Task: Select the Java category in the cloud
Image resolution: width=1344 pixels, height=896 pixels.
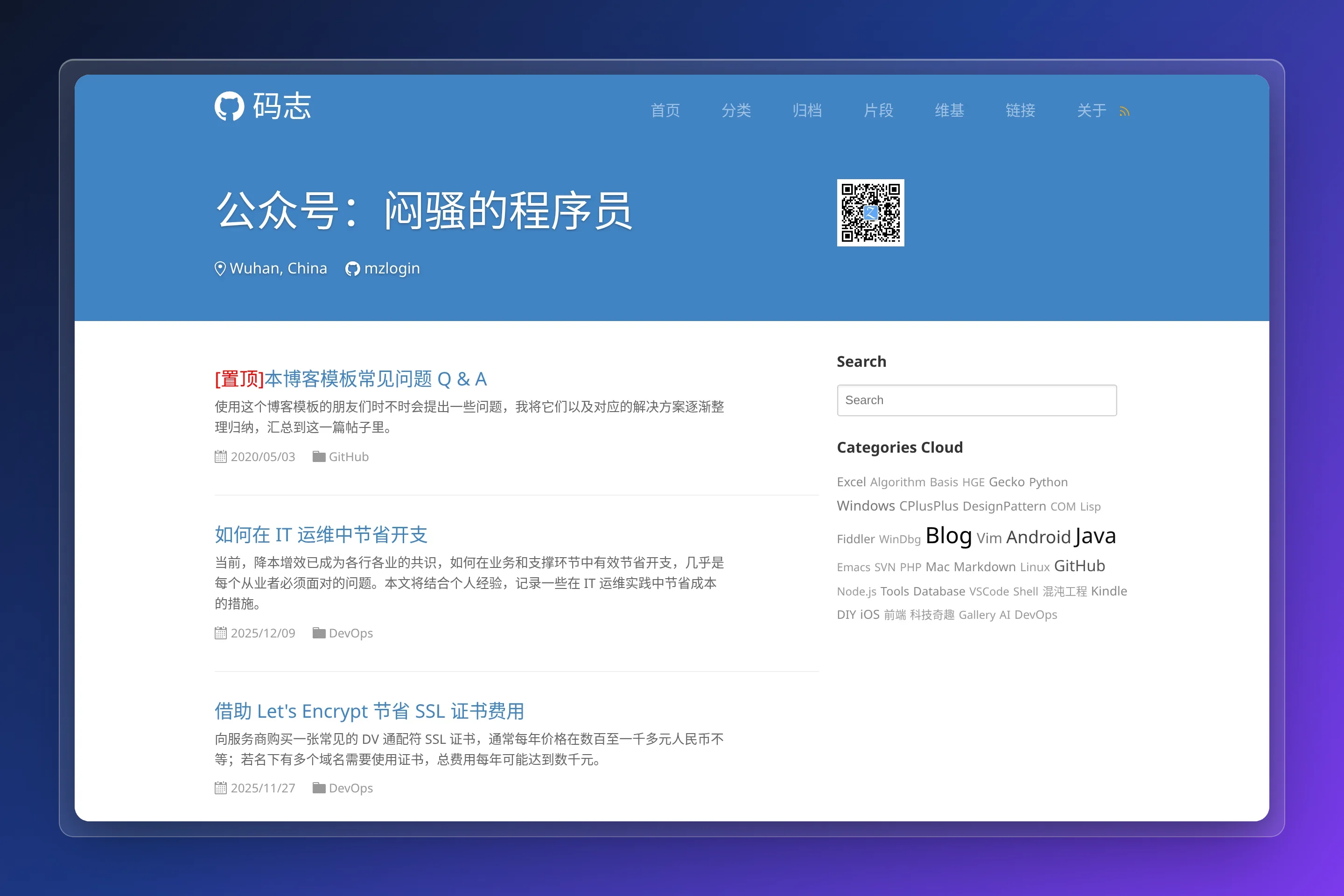Action: tap(1095, 536)
